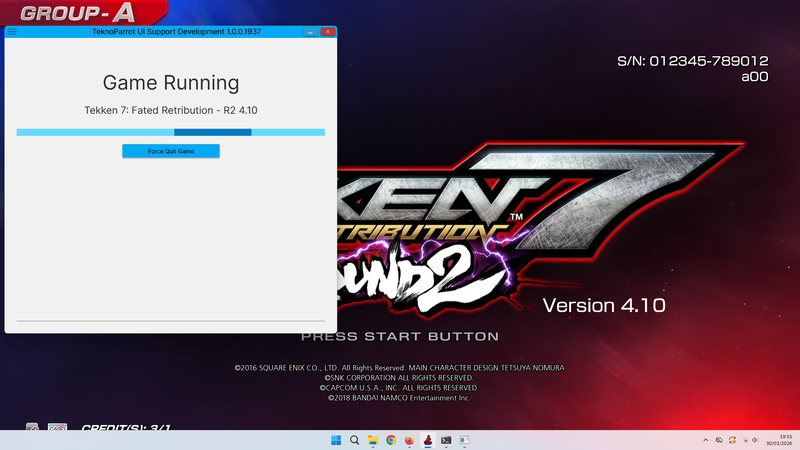Click the 'Version 4.10' game text

coord(604,306)
